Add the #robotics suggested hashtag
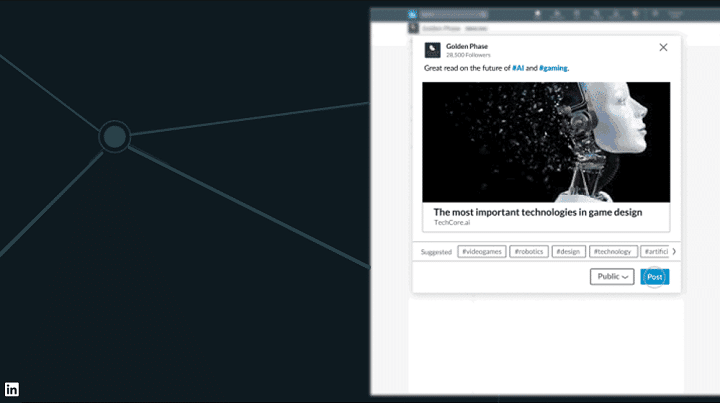This screenshot has height=403, width=720. pyautogui.click(x=528, y=252)
